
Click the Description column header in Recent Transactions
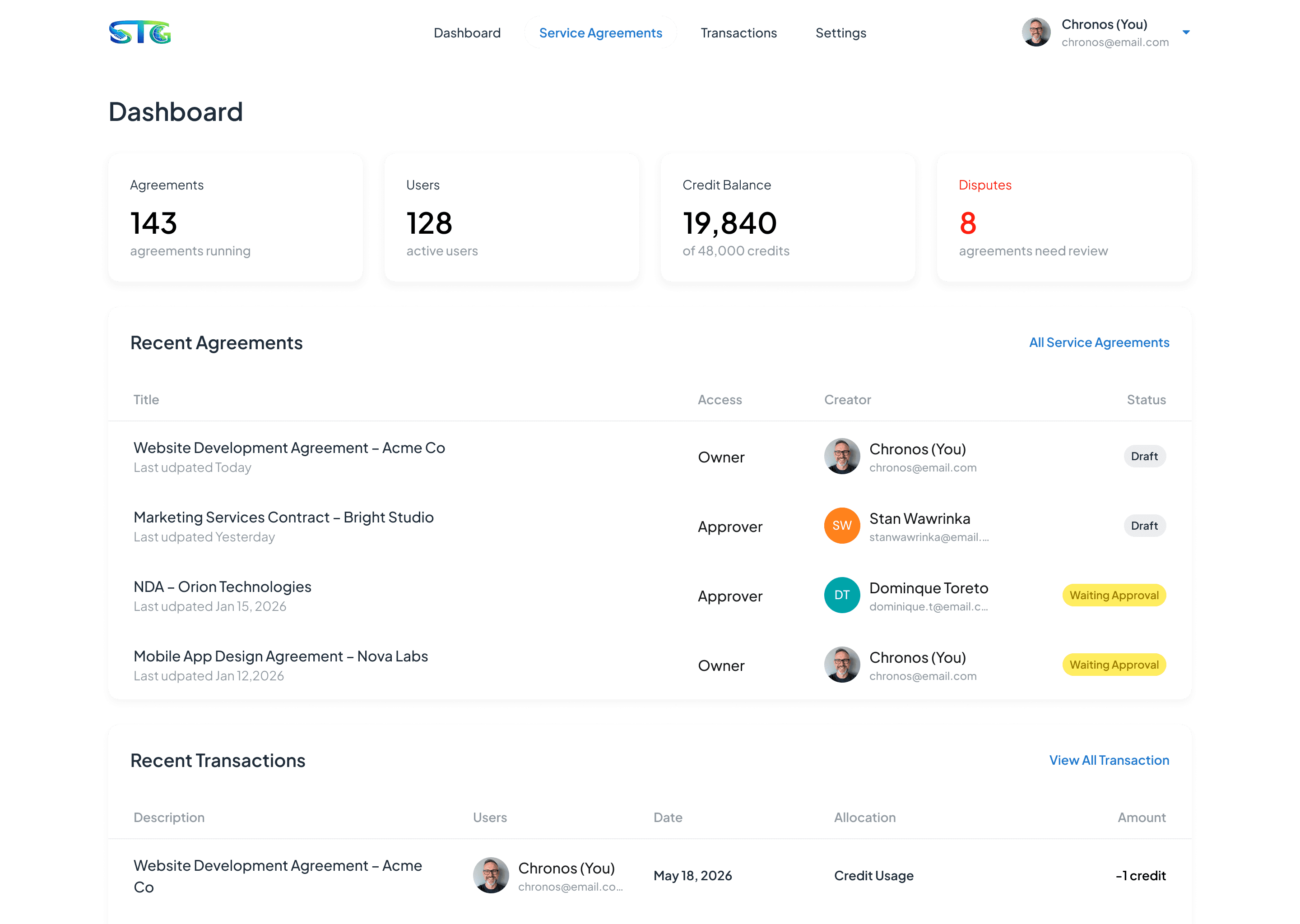tap(169, 817)
